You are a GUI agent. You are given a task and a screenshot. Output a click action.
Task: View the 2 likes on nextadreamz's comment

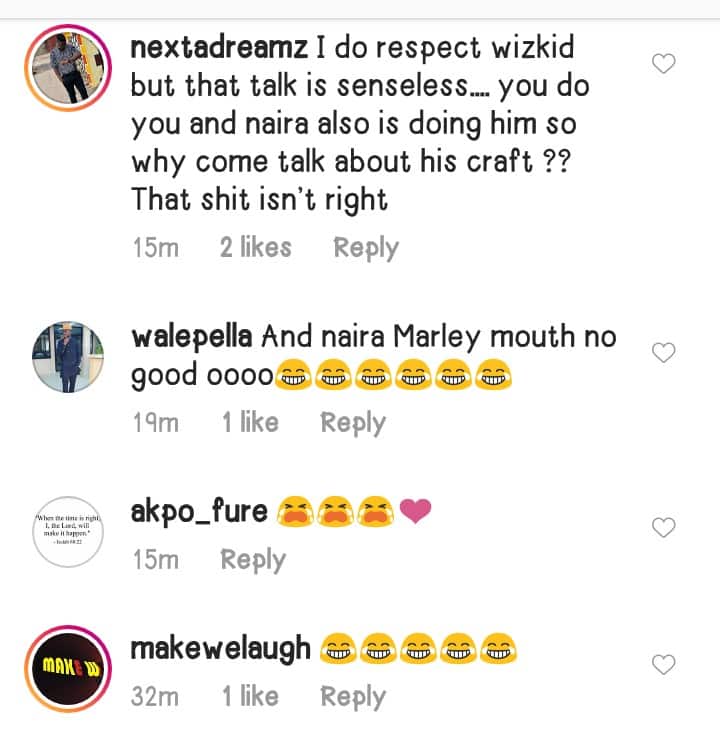(x=256, y=247)
